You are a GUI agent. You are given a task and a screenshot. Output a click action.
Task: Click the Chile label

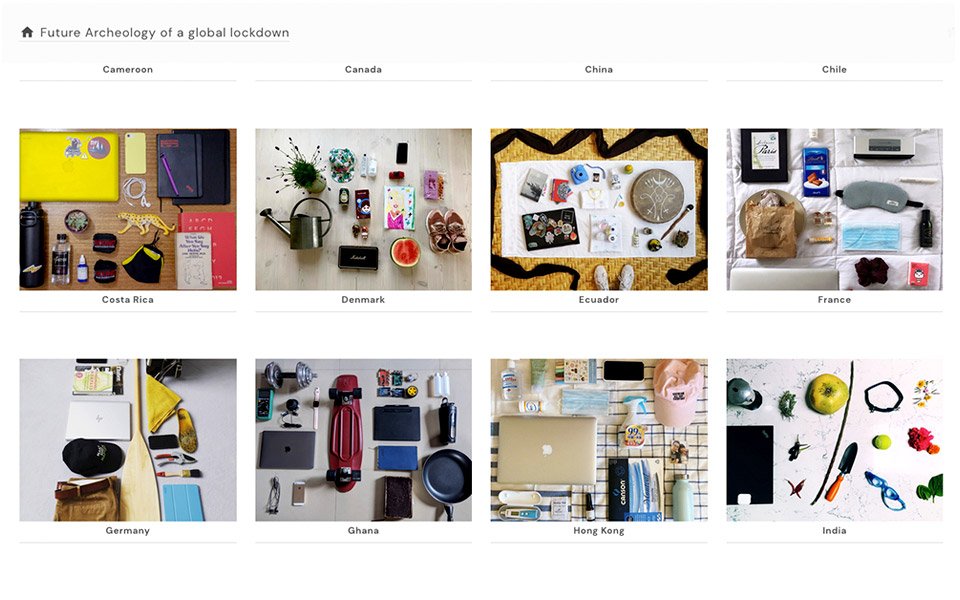(834, 69)
